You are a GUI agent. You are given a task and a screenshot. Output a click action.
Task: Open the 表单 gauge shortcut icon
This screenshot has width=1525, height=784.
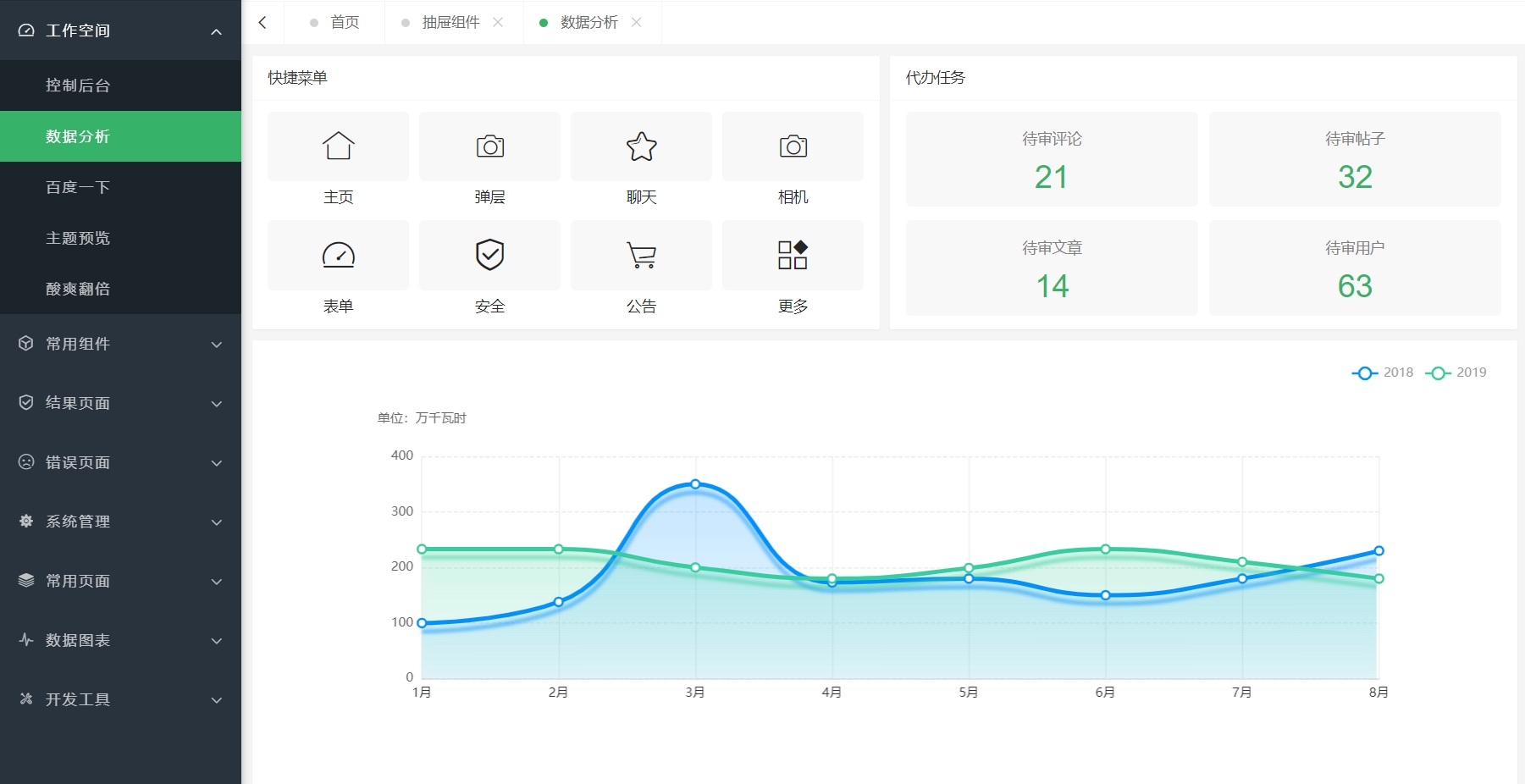338,255
